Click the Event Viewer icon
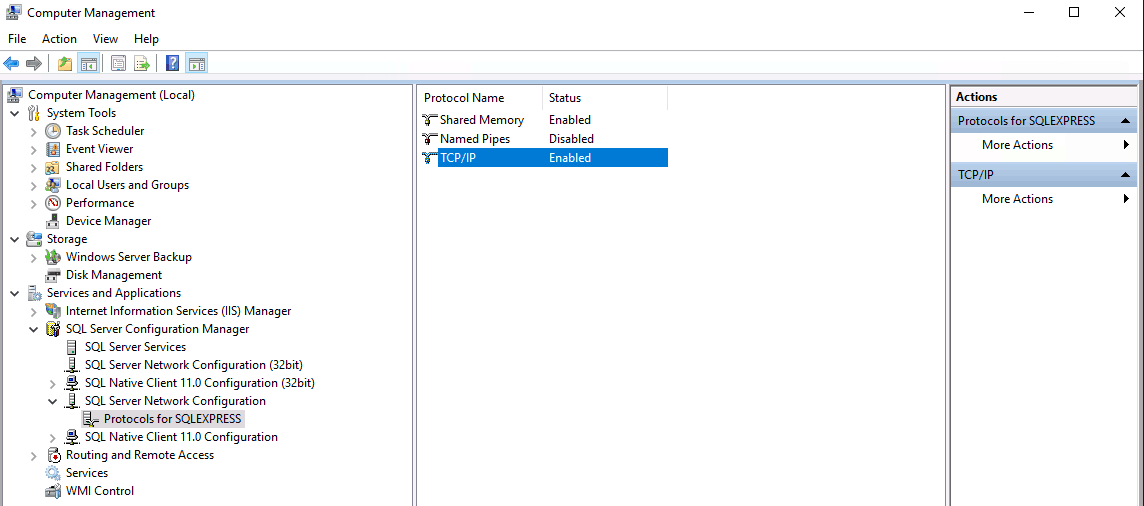 (53, 149)
